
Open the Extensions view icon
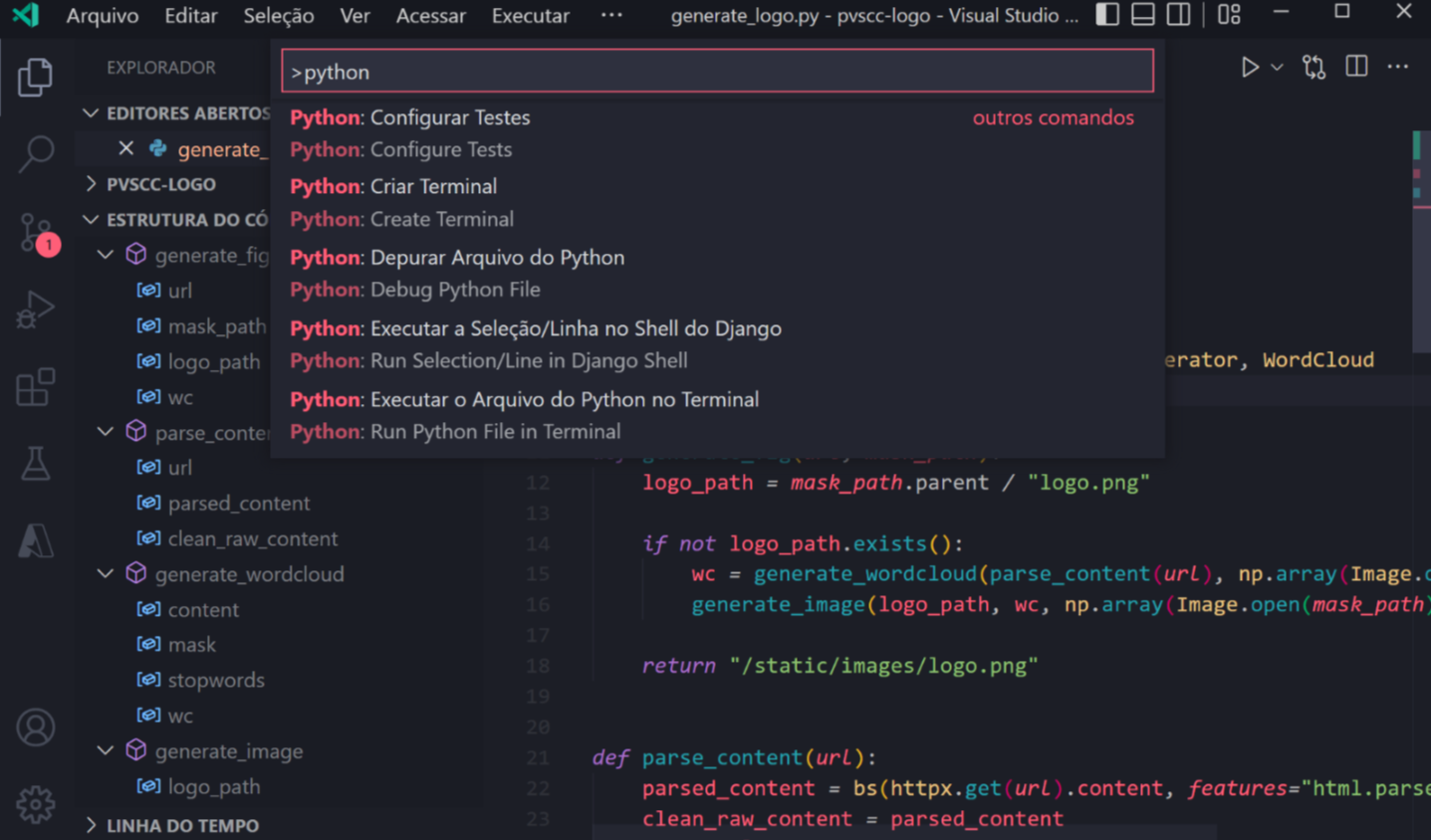(36, 387)
